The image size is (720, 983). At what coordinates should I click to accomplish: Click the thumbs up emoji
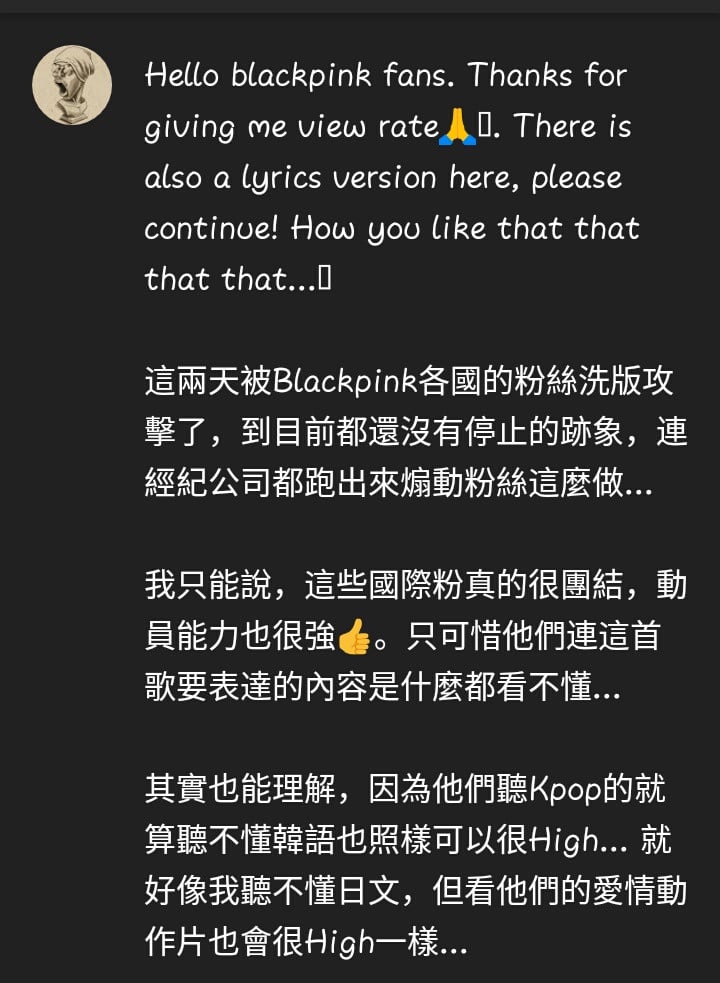pos(354,636)
